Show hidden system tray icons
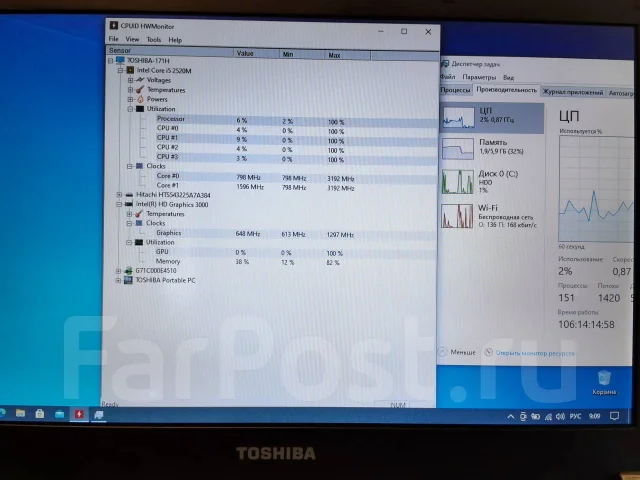640x480 pixels. click(x=511, y=416)
